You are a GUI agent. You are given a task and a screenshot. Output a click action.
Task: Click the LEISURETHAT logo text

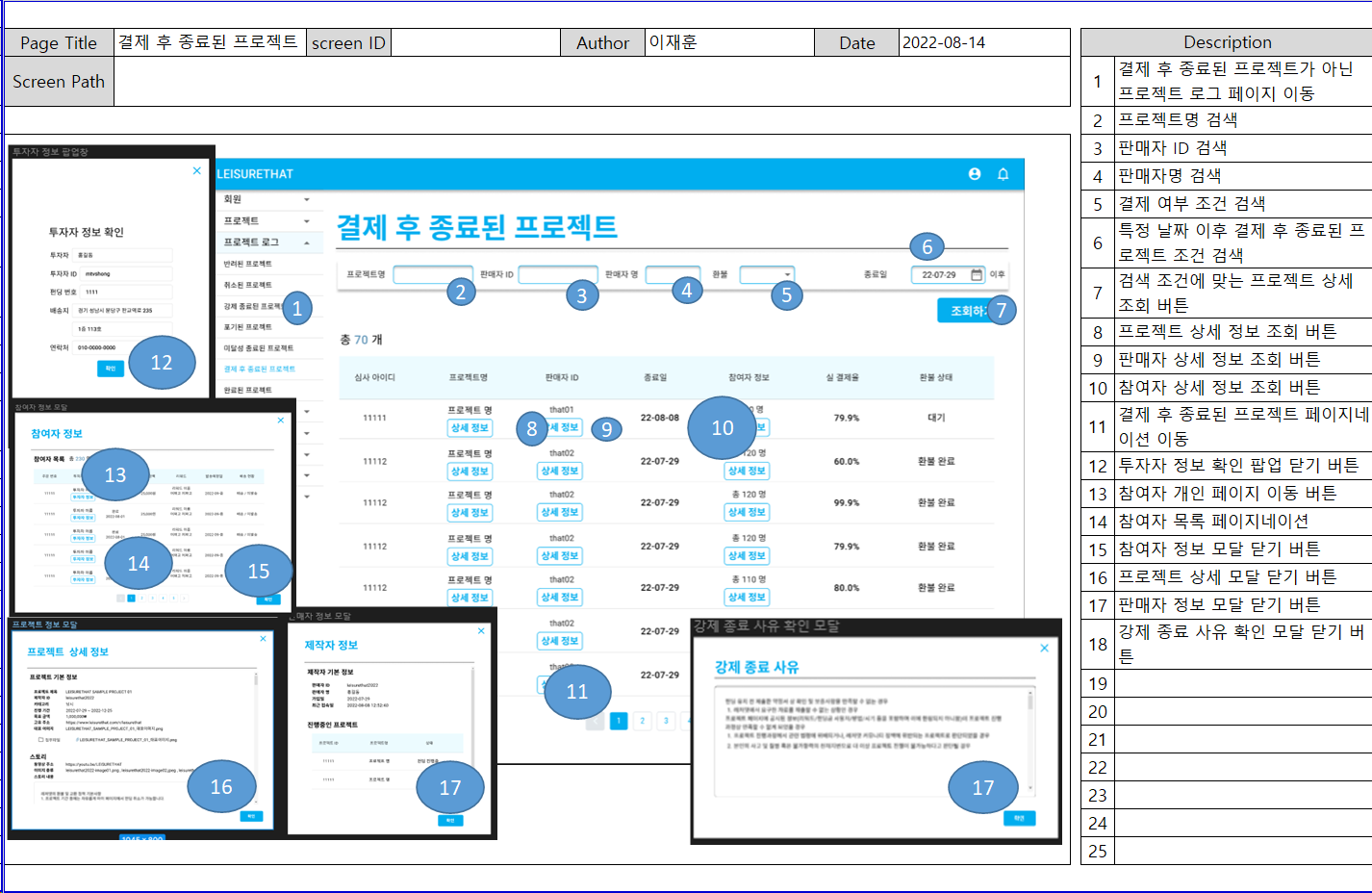(x=255, y=174)
